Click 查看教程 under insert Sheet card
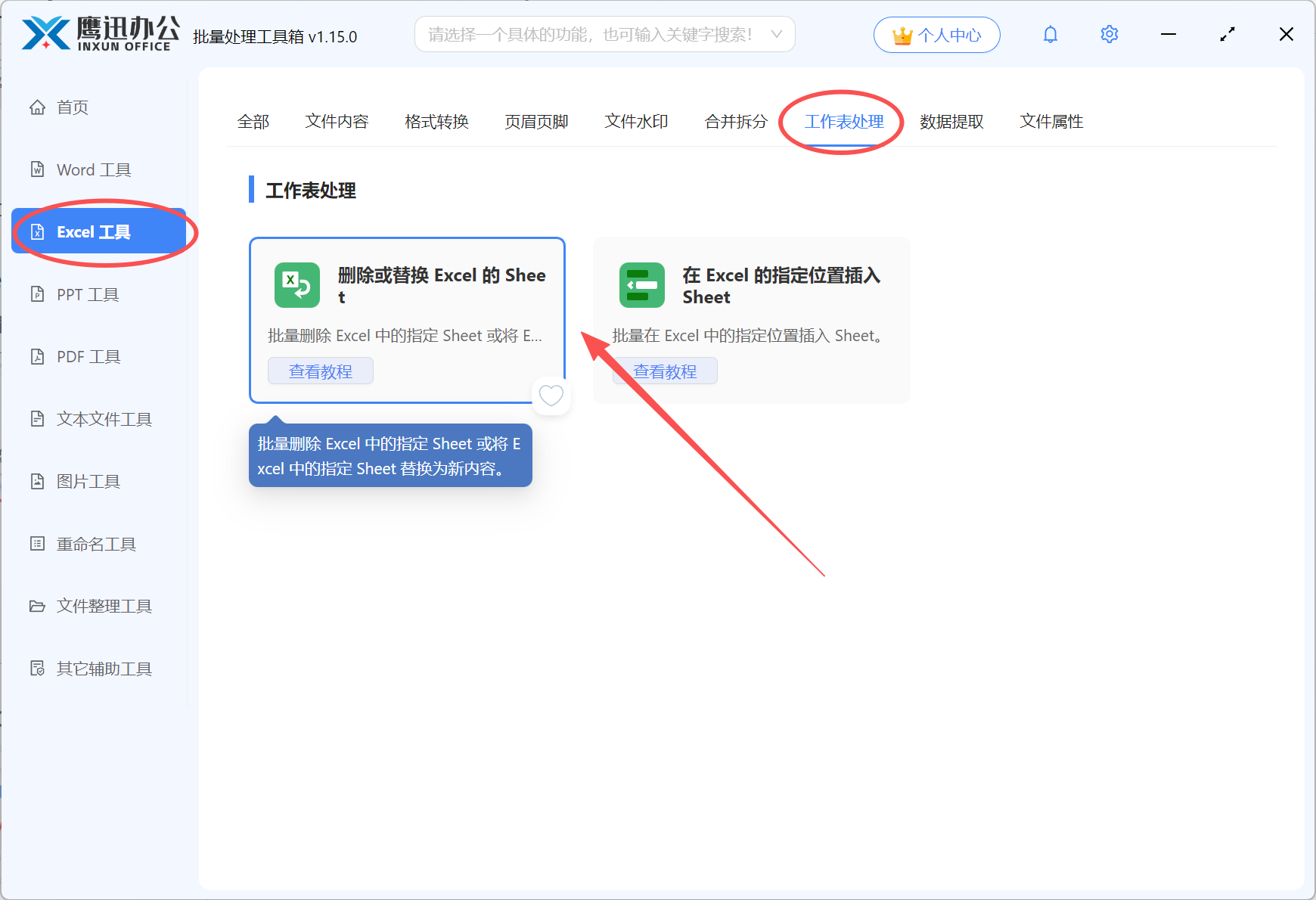Image resolution: width=1316 pixels, height=900 pixels. 665,371
